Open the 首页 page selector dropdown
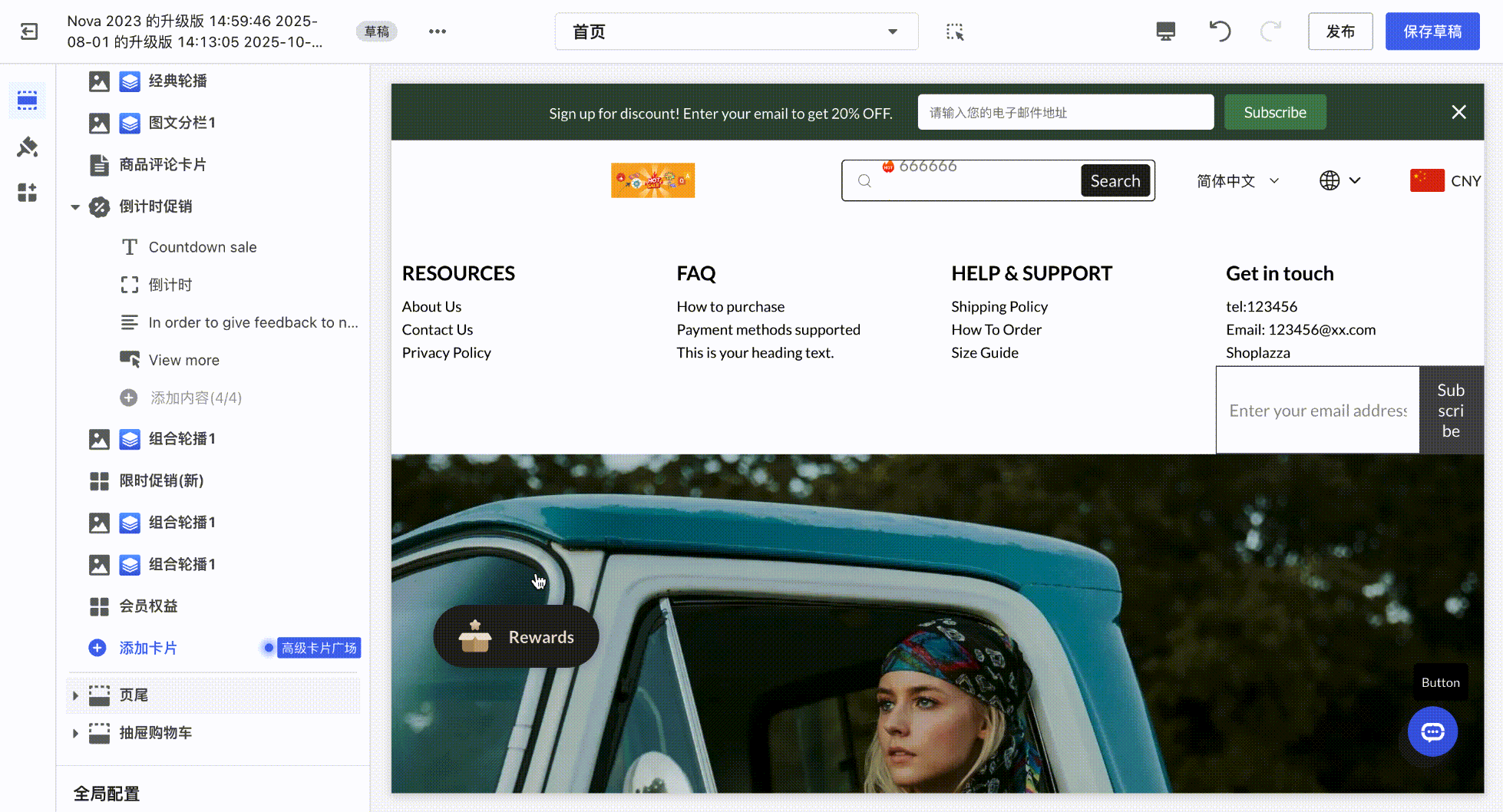 pyautogui.click(x=736, y=31)
